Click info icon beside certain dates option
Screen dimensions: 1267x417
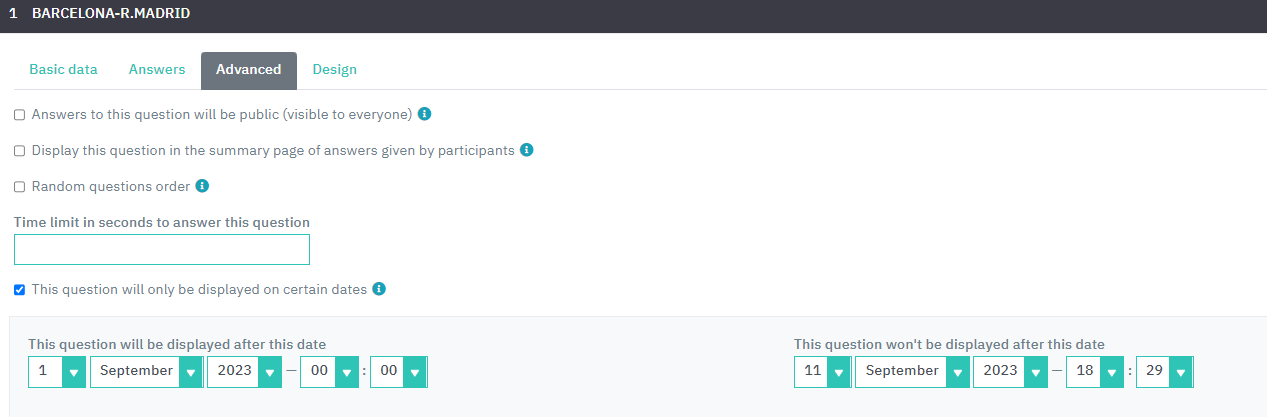[x=379, y=289]
